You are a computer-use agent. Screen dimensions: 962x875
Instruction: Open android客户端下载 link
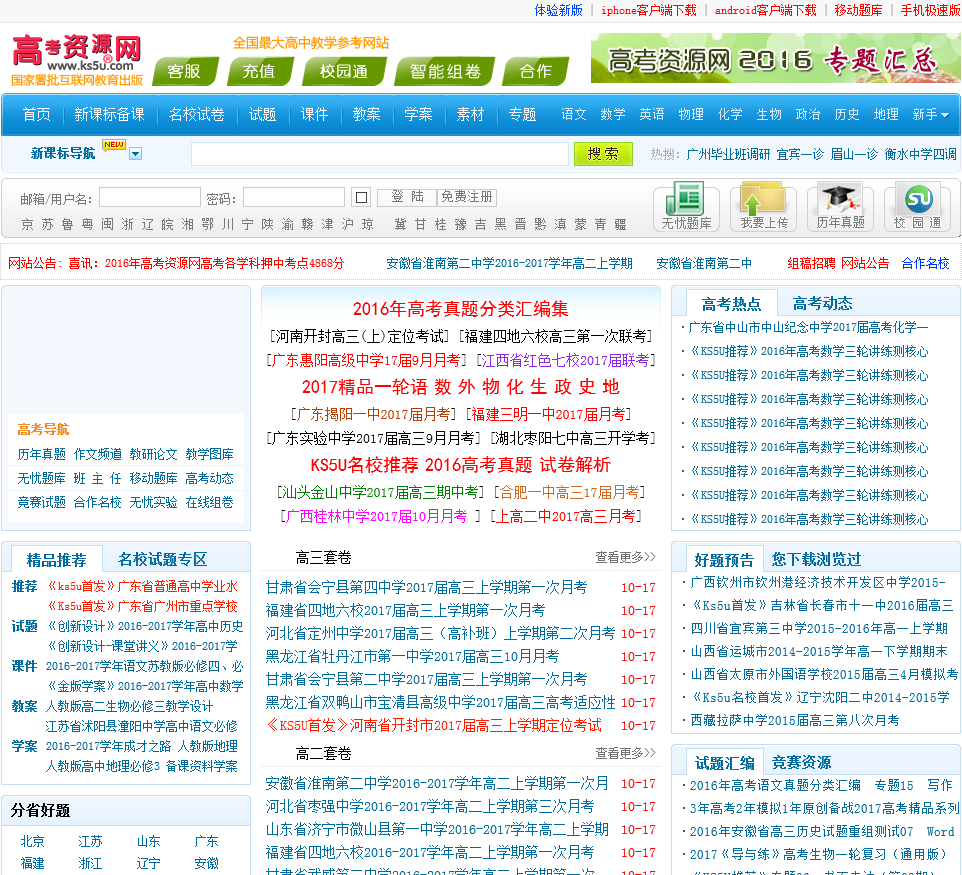[766, 10]
